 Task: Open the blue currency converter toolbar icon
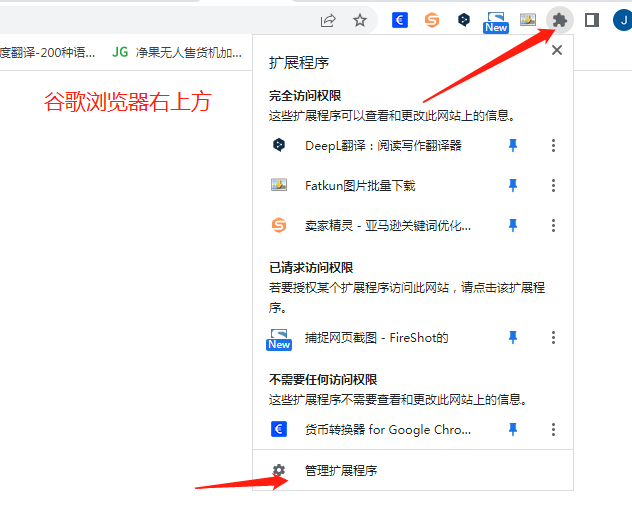point(400,20)
